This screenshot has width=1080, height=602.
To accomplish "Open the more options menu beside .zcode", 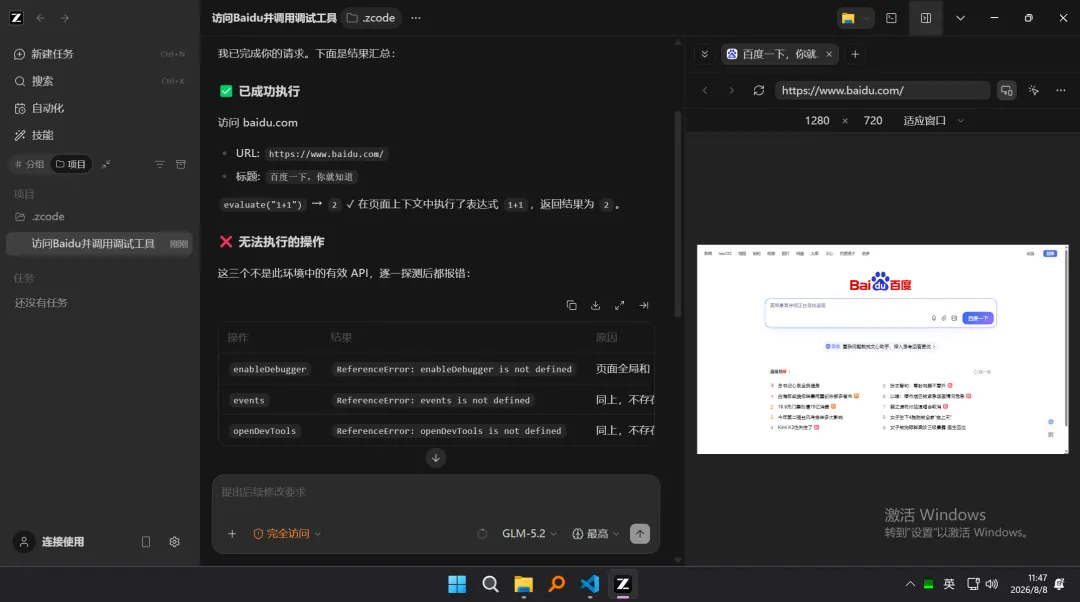I will (x=416, y=18).
